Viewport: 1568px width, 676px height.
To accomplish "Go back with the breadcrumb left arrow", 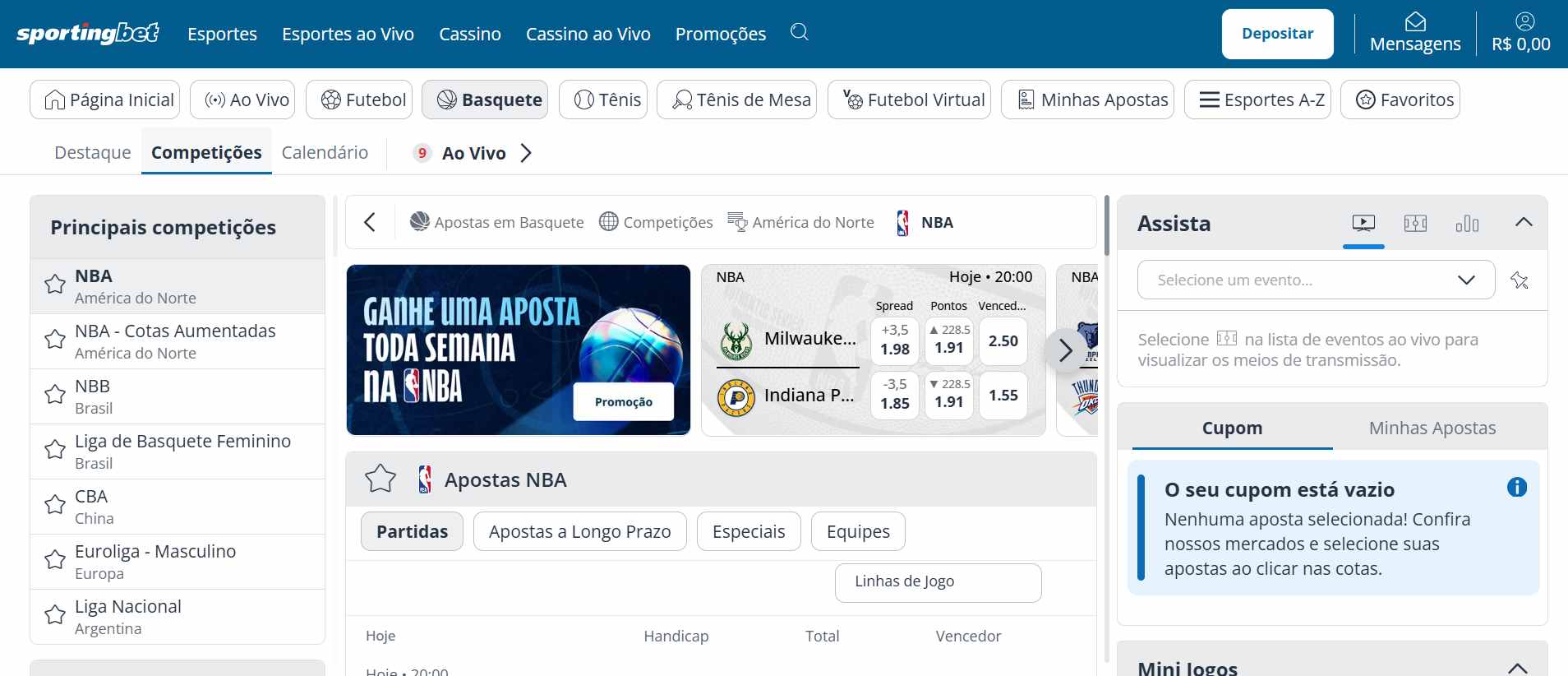I will pyautogui.click(x=370, y=222).
